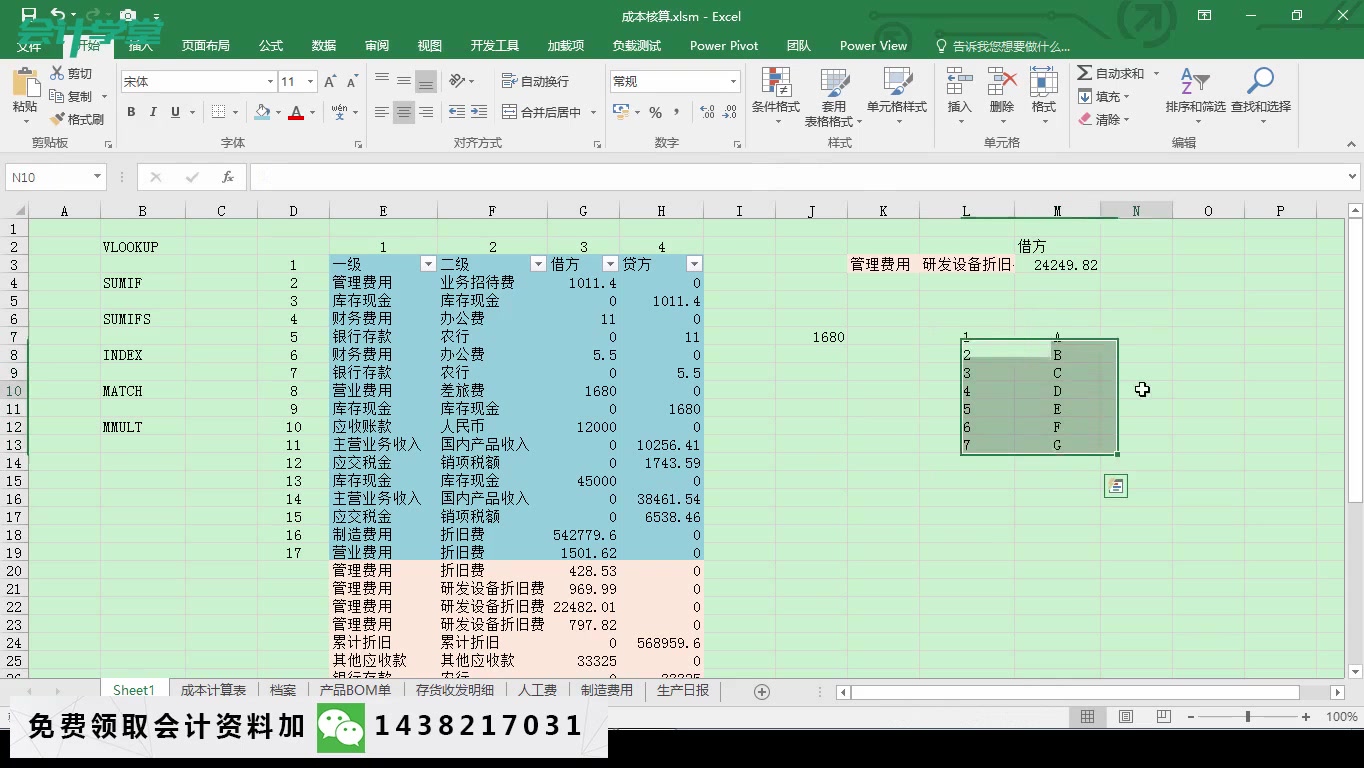This screenshot has height=768, width=1364.
Task: Open filter dropdown for 贷方 column
Action: pos(694,264)
